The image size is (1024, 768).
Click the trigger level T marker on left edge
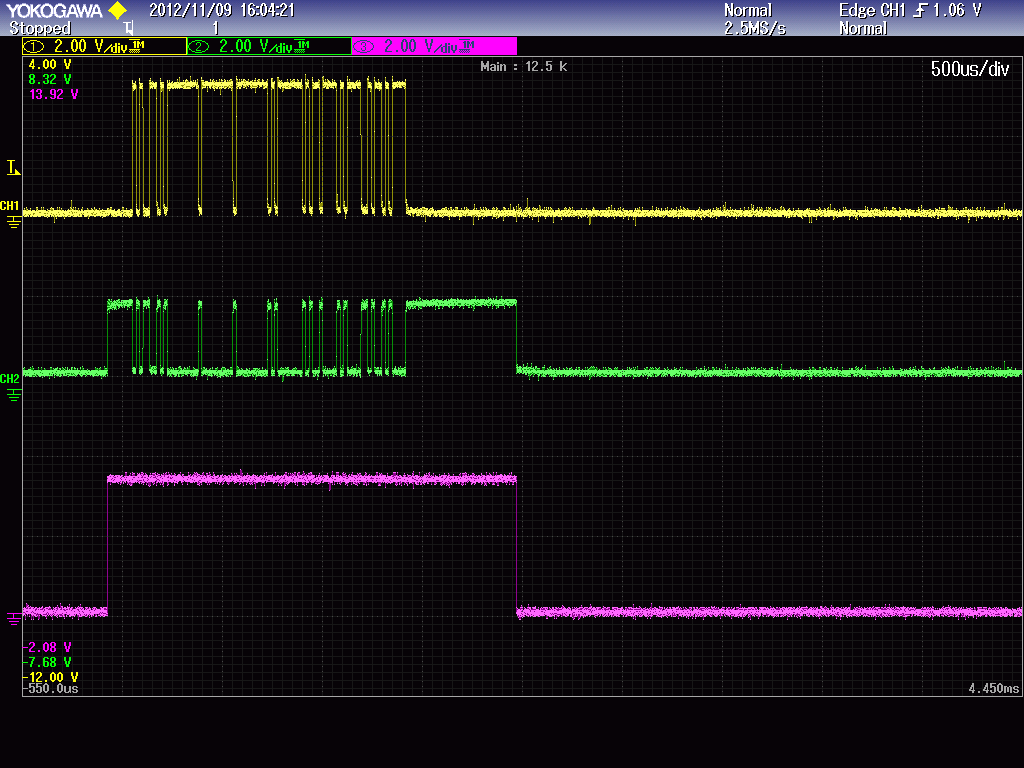coord(13,168)
